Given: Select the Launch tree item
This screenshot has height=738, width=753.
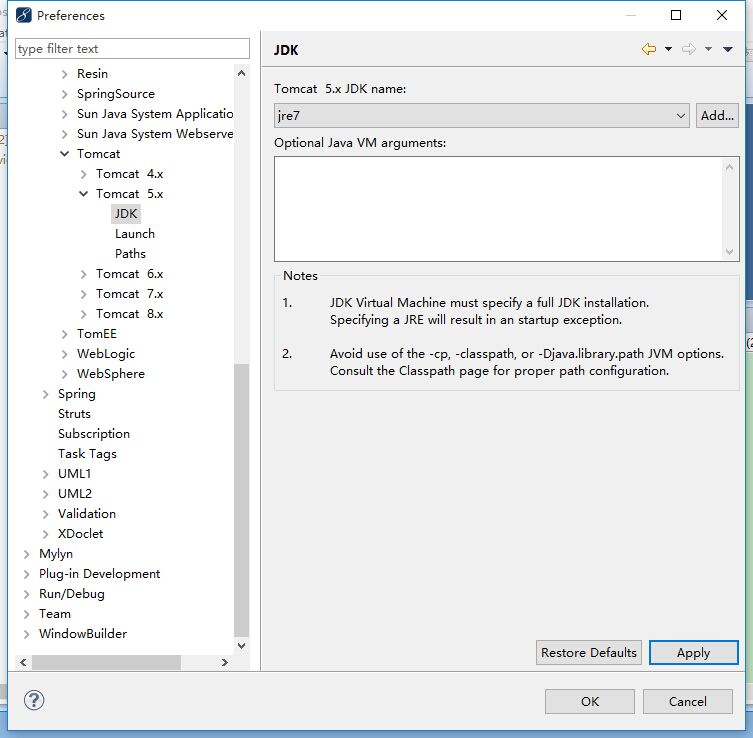Looking at the screenshot, I should click(x=135, y=234).
